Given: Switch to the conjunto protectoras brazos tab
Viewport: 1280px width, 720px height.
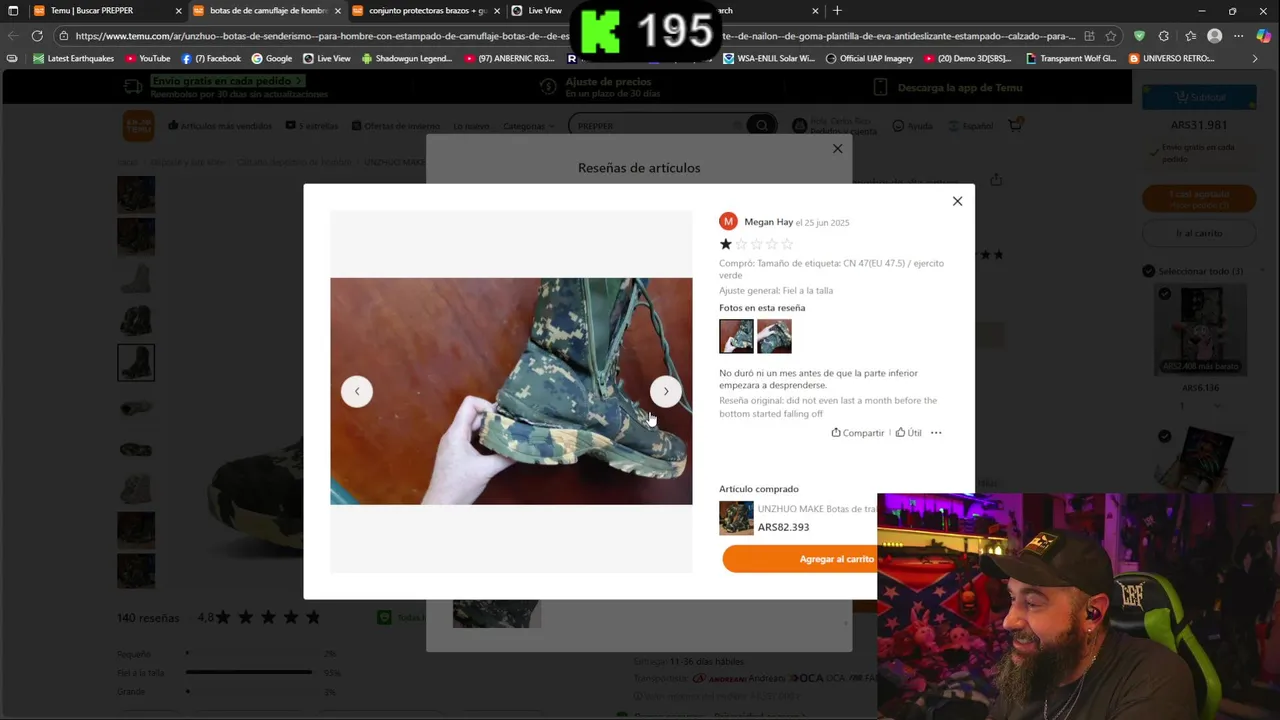Looking at the screenshot, I should coord(428,11).
